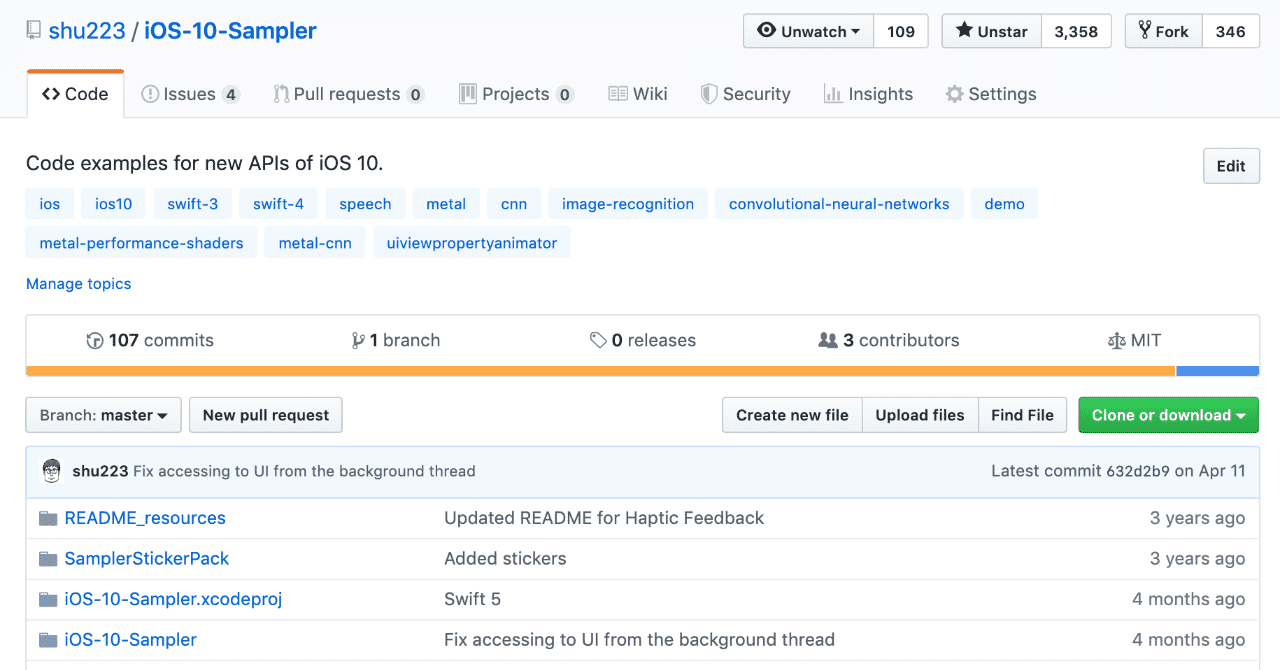Expand the Clone or download menu
The image size is (1280, 670).
click(x=1168, y=415)
